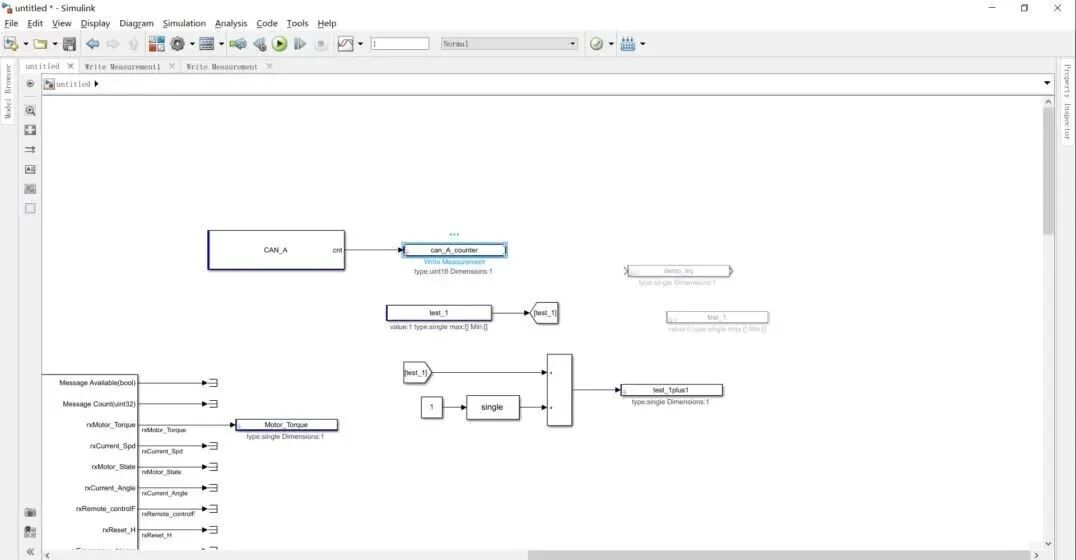
Task: Toggle the Hide/Show Explorer Bar button
Action: pyautogui.click(x=30, y=84)
